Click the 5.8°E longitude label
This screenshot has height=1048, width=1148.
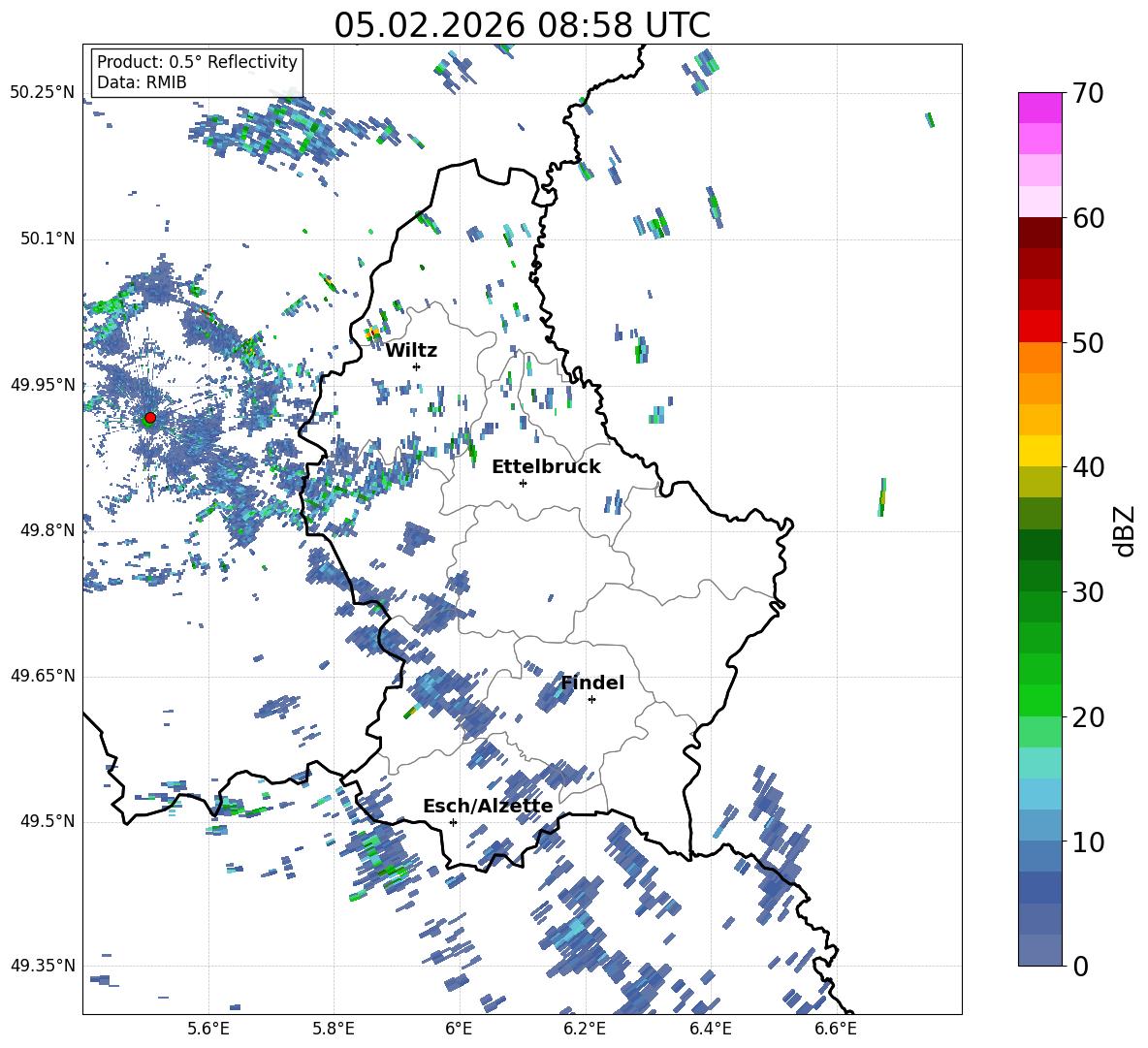[x=334, y=1029]
